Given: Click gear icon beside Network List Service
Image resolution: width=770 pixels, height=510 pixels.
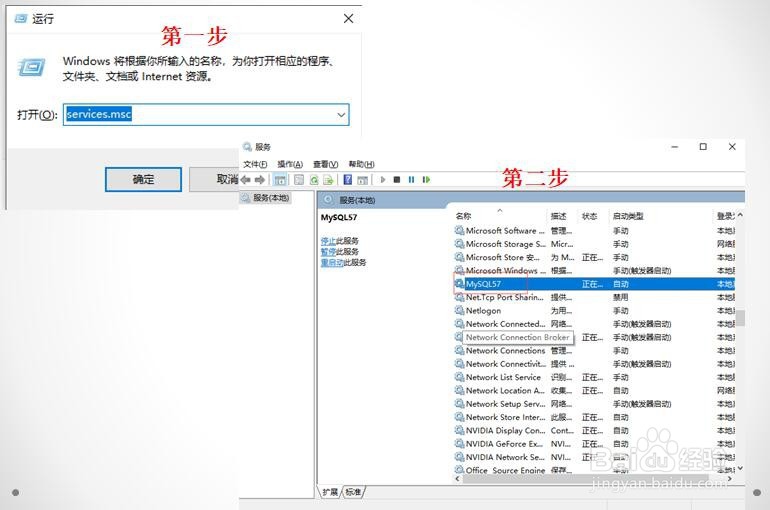Looking at the screenshot, I should 459,377.
